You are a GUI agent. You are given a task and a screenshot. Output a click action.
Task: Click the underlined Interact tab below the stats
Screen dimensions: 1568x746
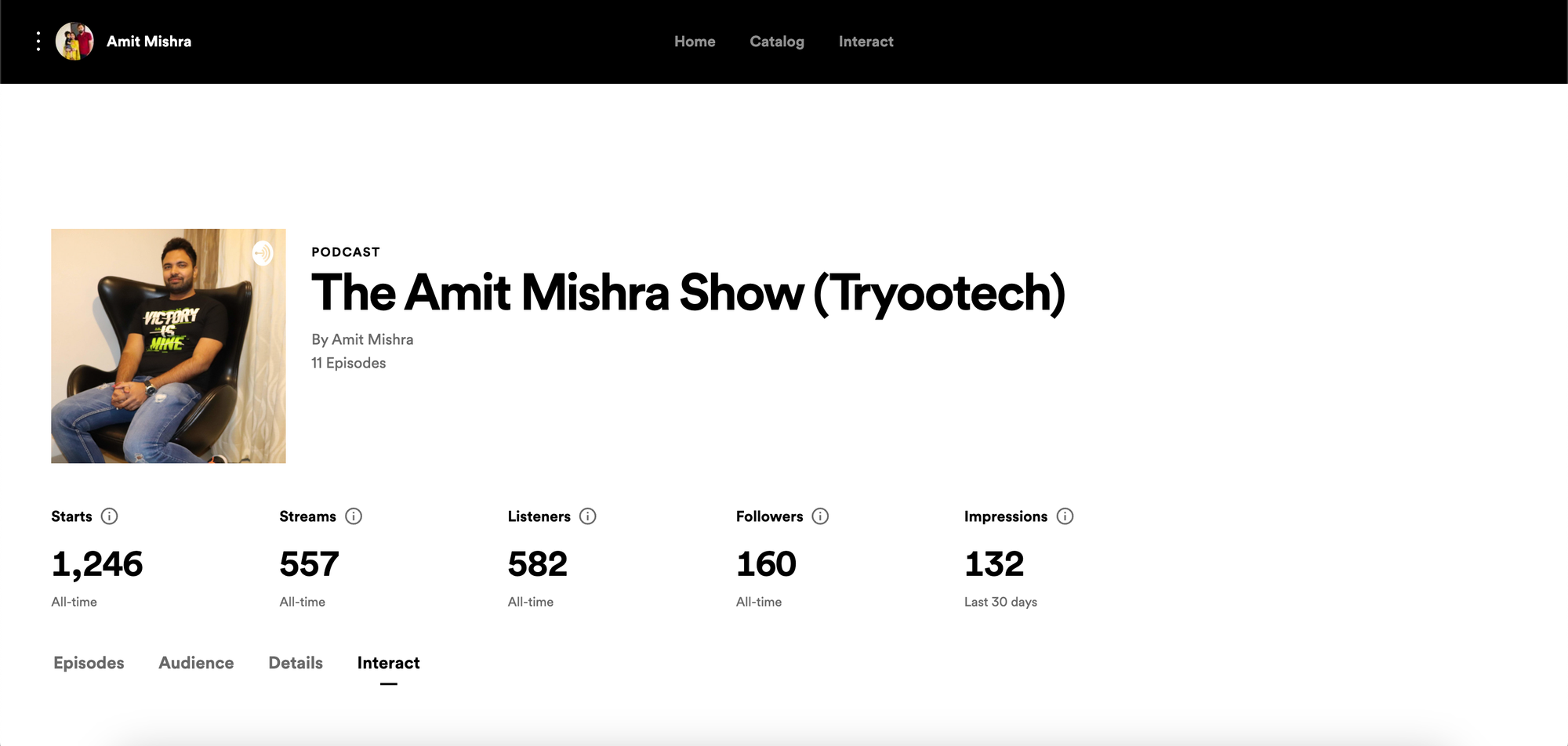[x=388, y=663]
